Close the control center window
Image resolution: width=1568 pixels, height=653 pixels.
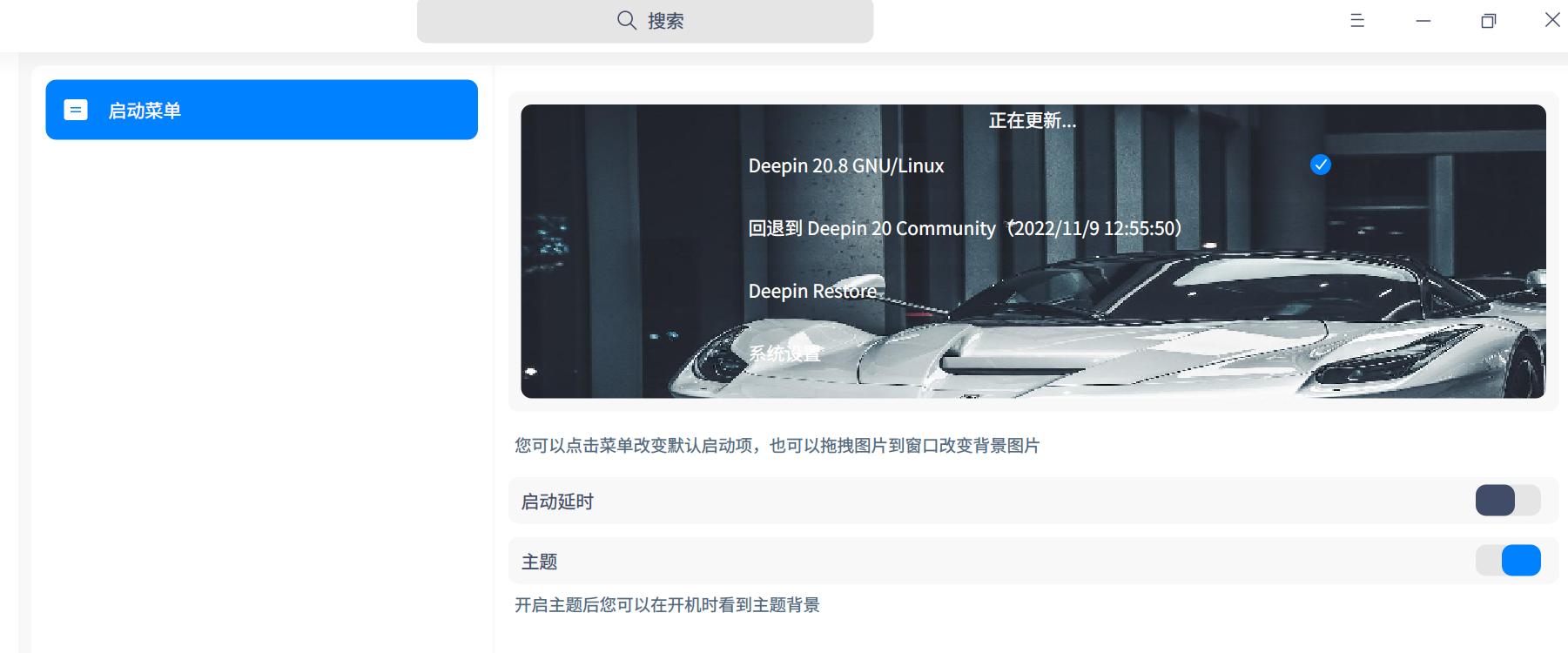(1552, 20)
